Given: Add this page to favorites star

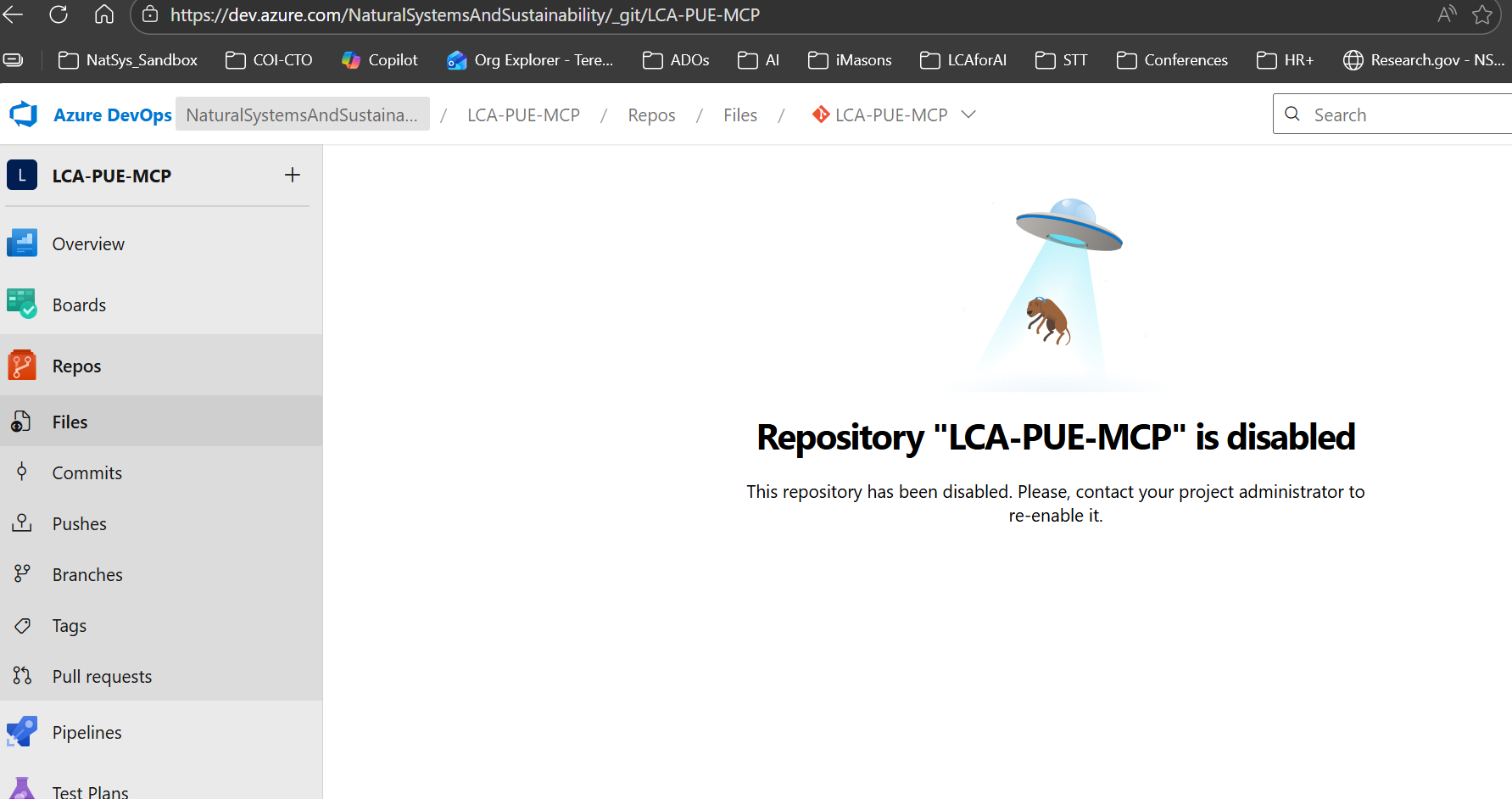Looking at the screenshot, I should [x=1482, y=14].
